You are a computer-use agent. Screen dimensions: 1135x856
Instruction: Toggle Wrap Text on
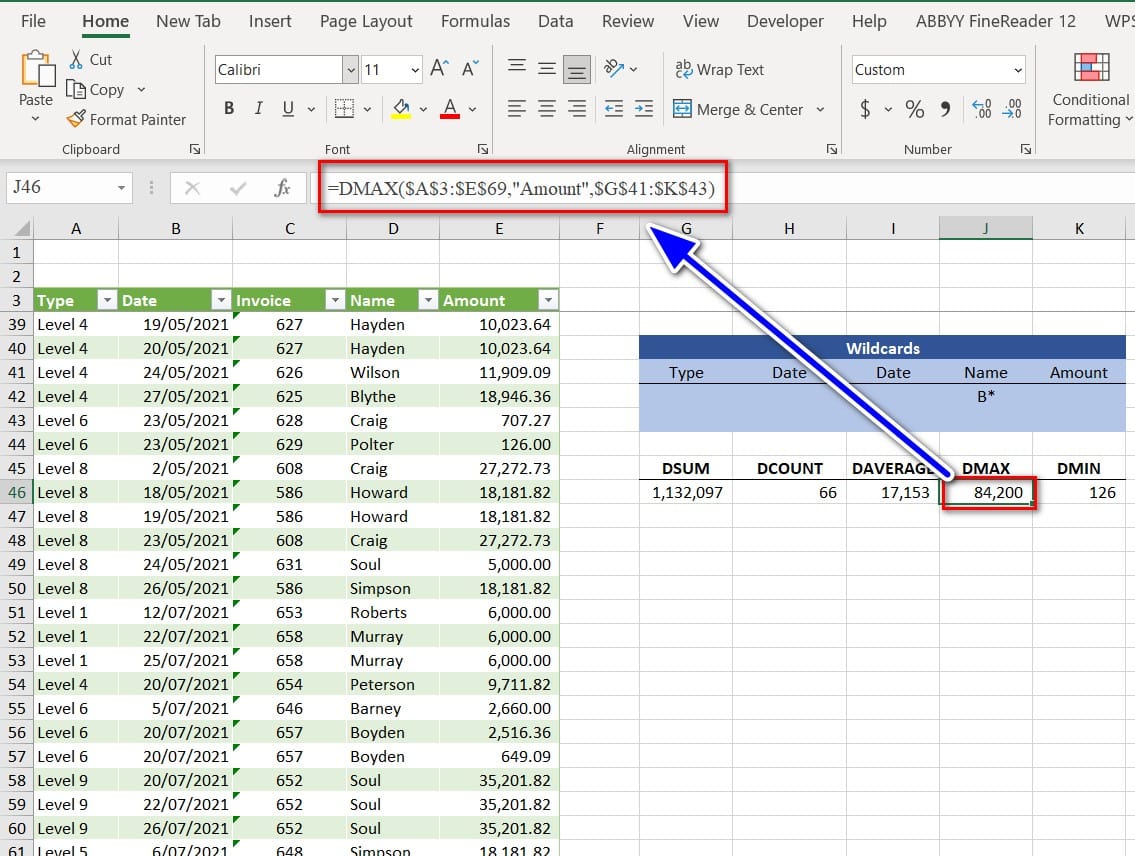[719, 69]
